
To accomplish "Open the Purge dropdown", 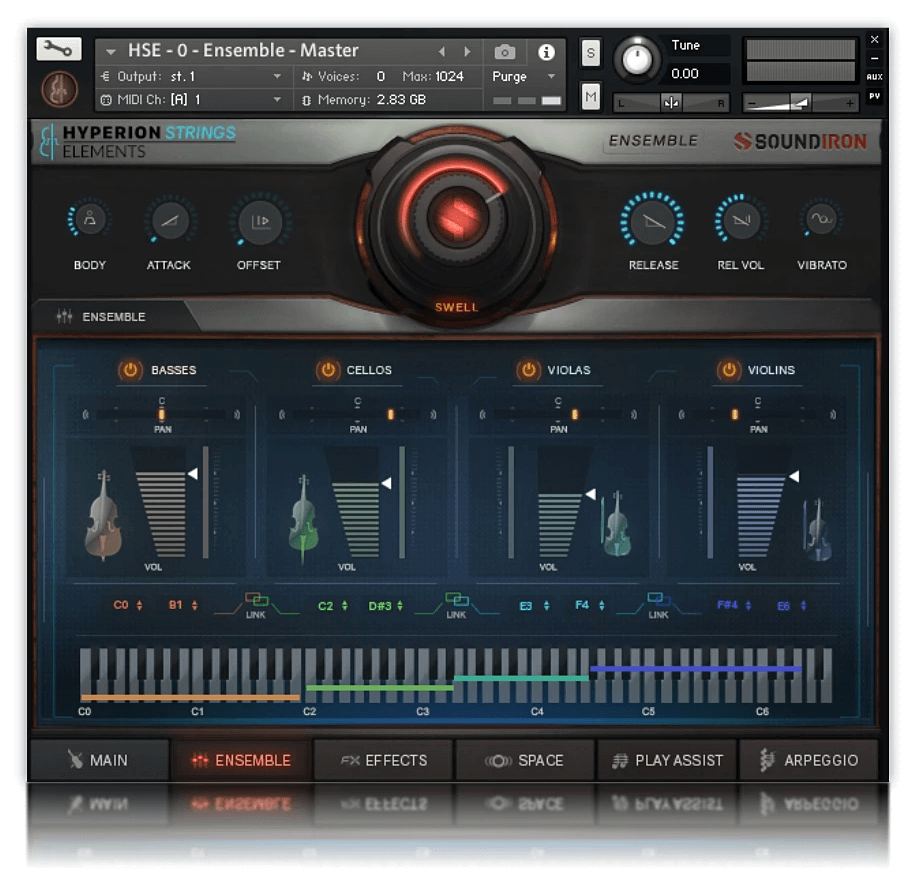I will [x=520, y=75].
